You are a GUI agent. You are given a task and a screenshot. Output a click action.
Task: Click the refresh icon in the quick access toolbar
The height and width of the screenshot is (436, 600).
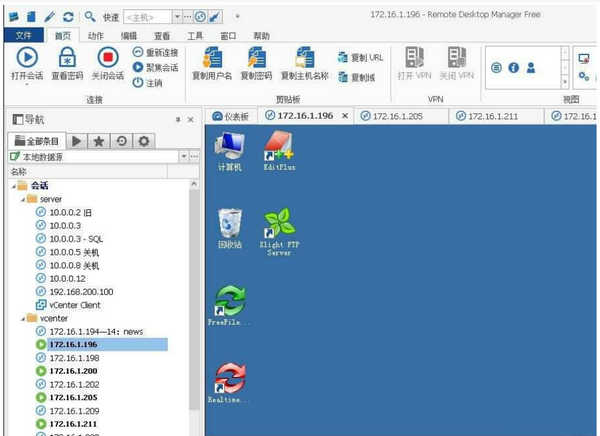(x=68, y=16)
